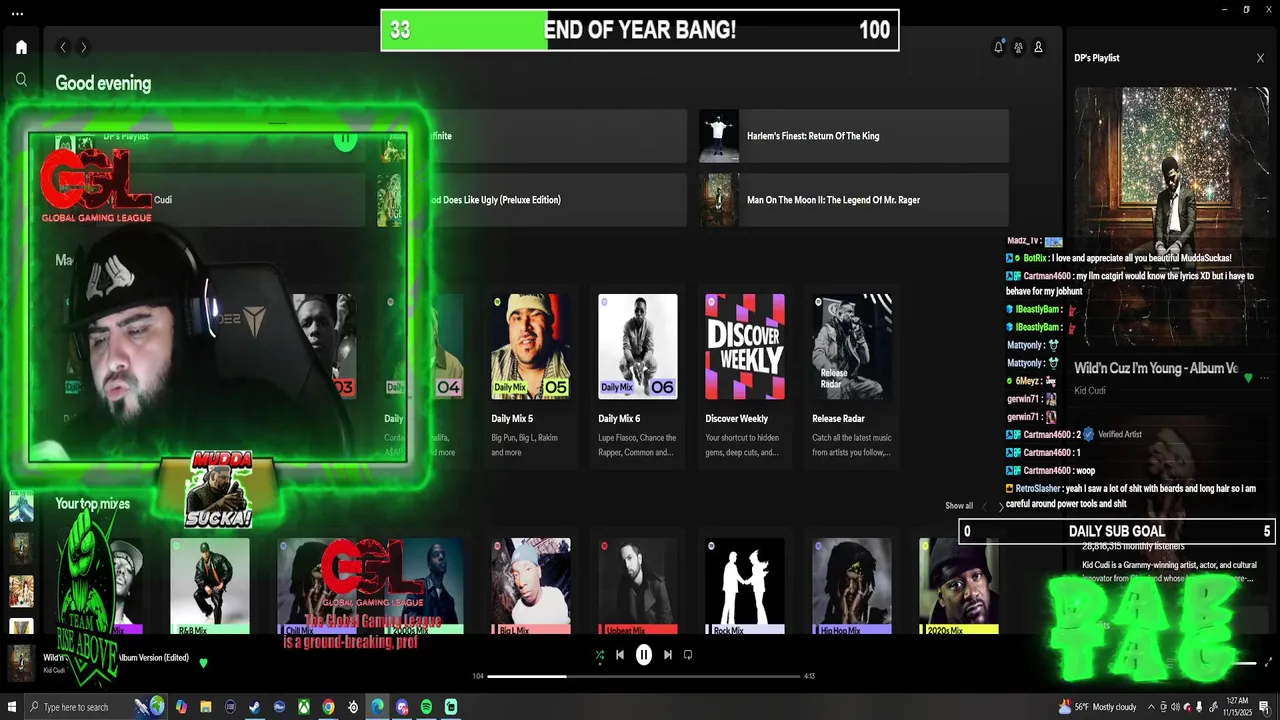The height and width of the screenshot is (720, 1280).
Task: Open the notifications bell
Action: [998, 47]
